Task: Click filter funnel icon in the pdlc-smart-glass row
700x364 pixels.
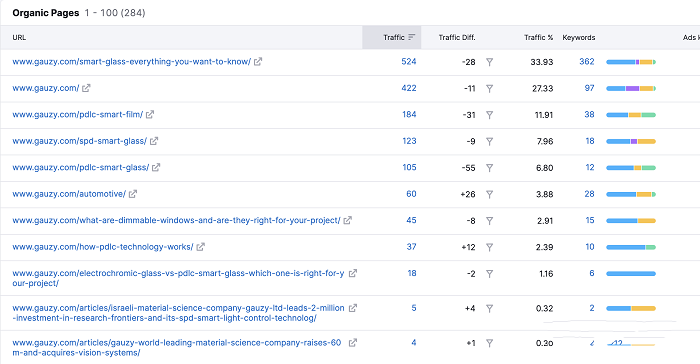Action: [490, 168]
